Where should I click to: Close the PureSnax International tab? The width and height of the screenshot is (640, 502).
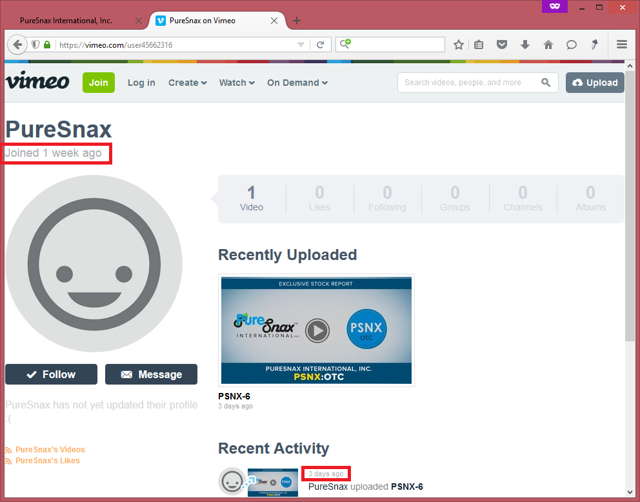(139, 20)
